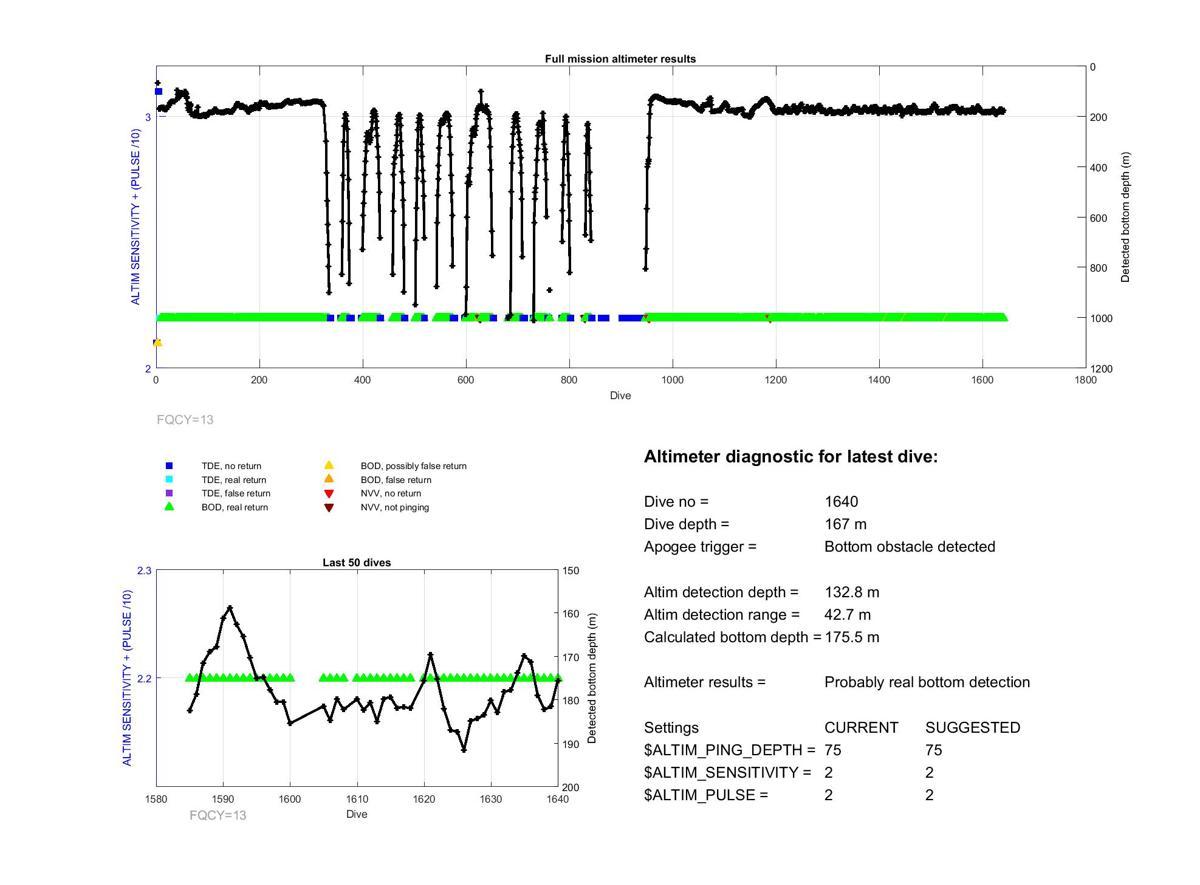The width and height of the screenshot is (1200, 885).
Task: Click the 'TDE, no return' legend label
Action: coord(231,466)
